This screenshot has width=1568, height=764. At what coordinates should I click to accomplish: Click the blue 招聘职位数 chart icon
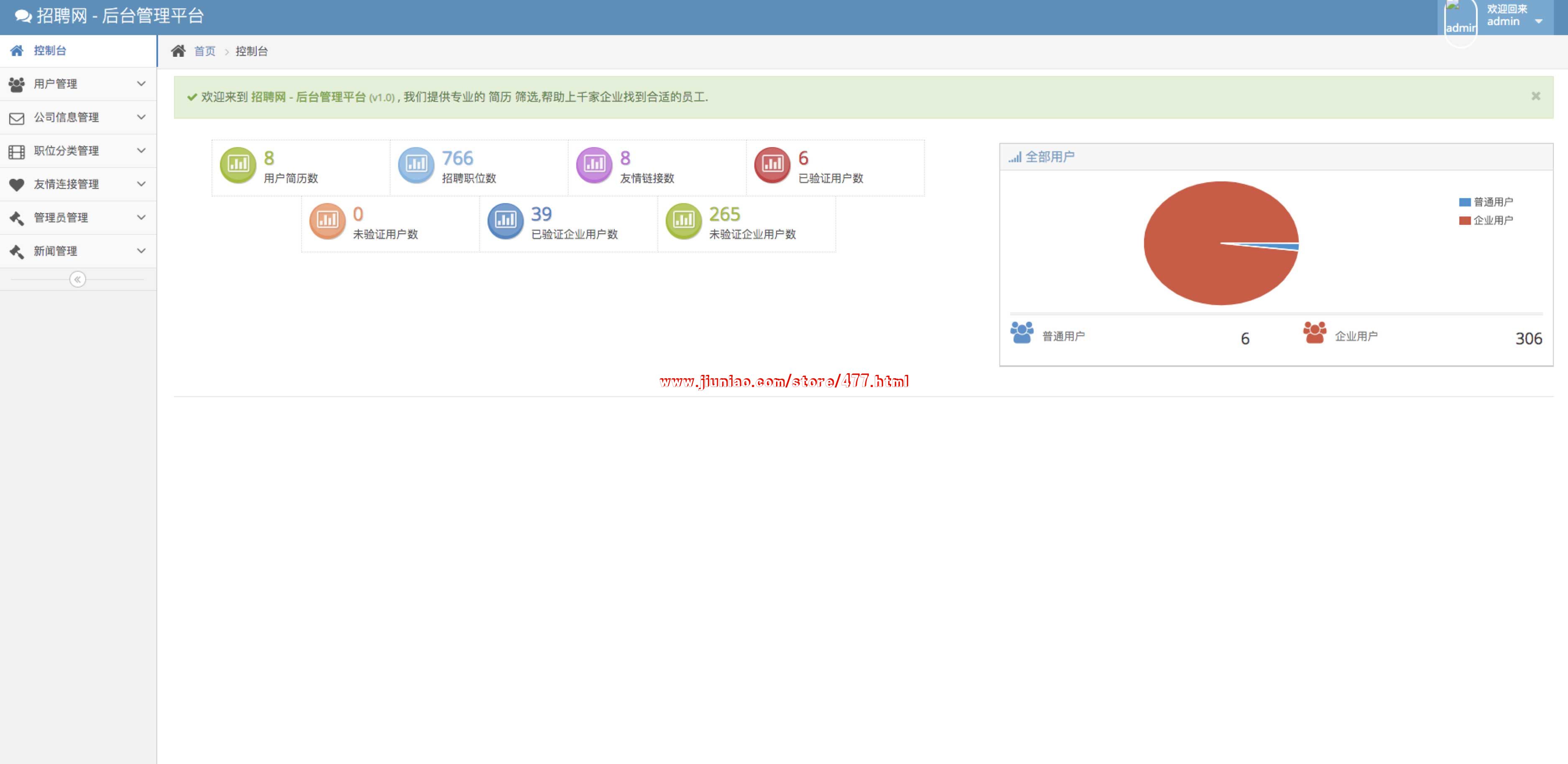[x=416, y=164]
